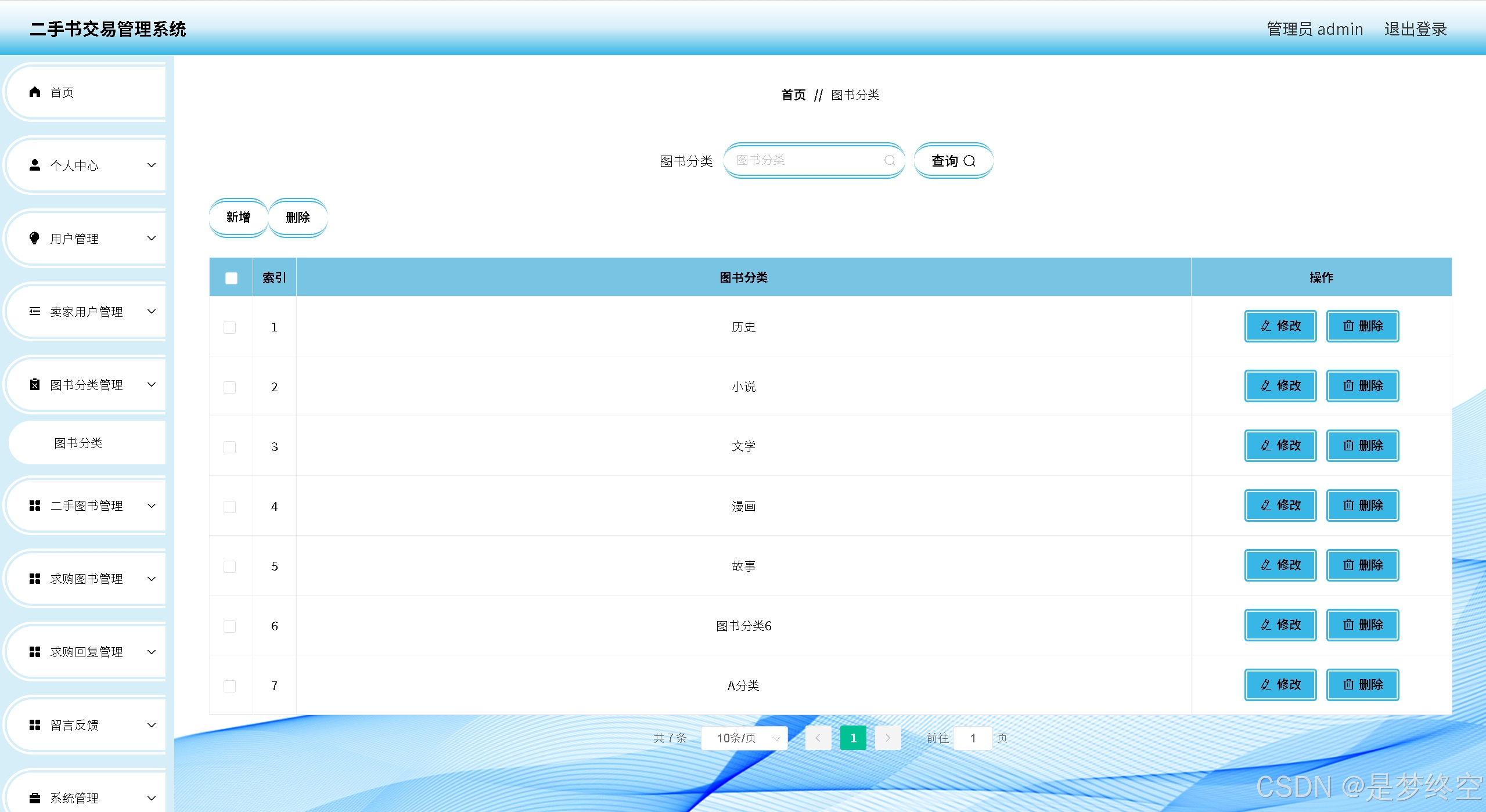Expand the 用户管理 menu chevron

[152, 239]
